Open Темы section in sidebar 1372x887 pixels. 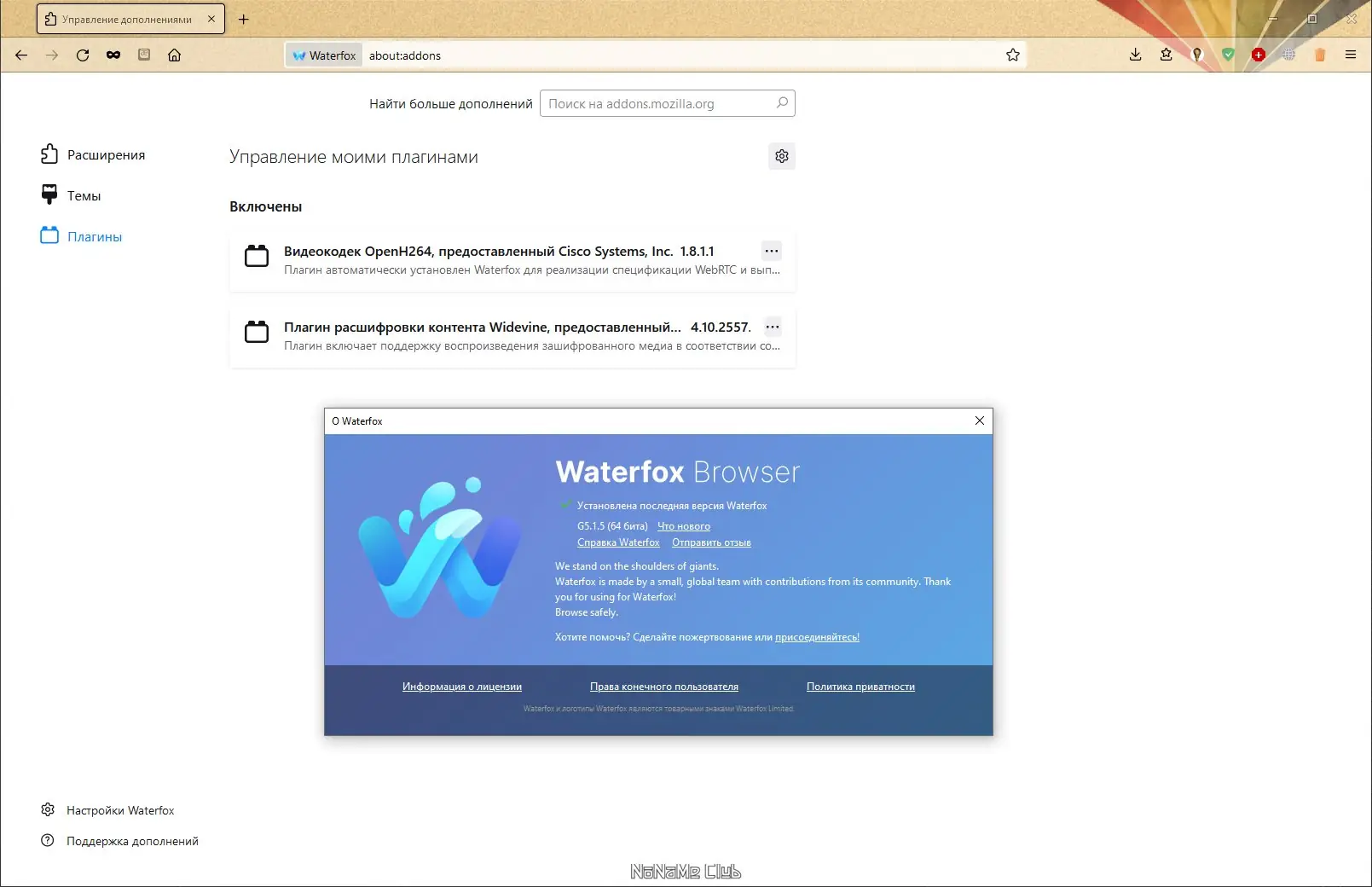[x=71, y=195]
